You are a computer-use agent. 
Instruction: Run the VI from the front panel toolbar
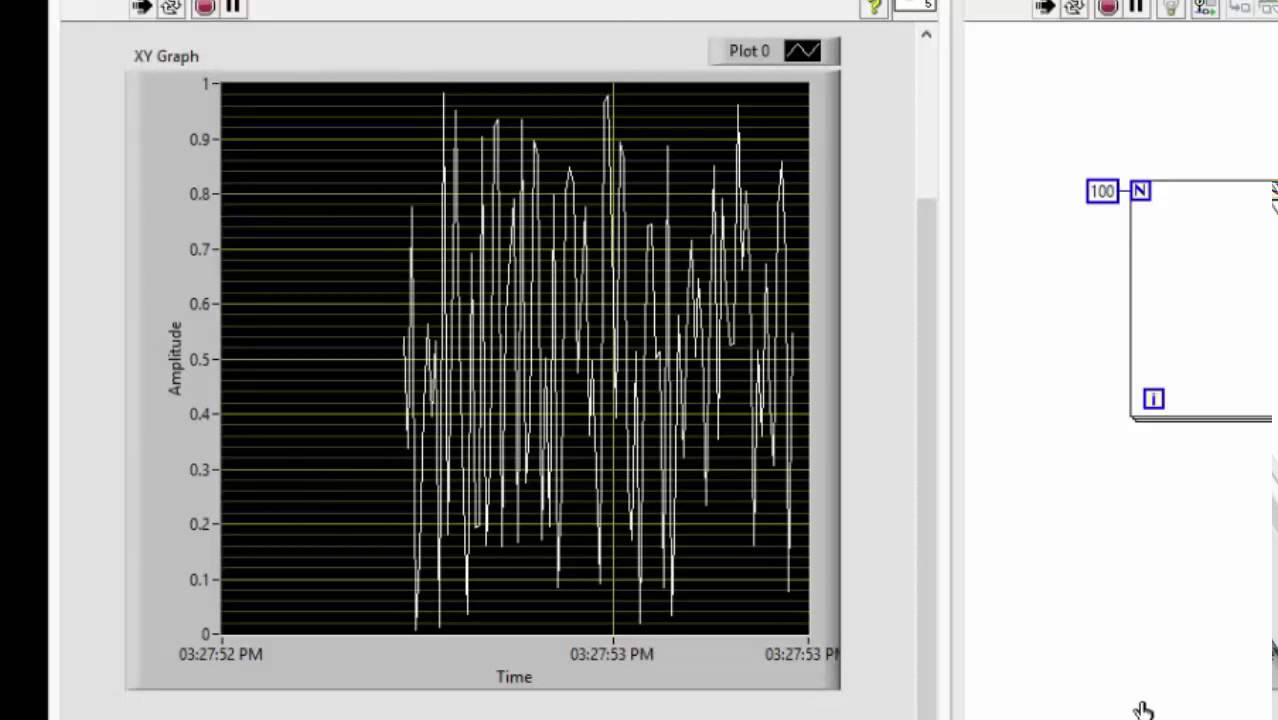pos(141,7)
